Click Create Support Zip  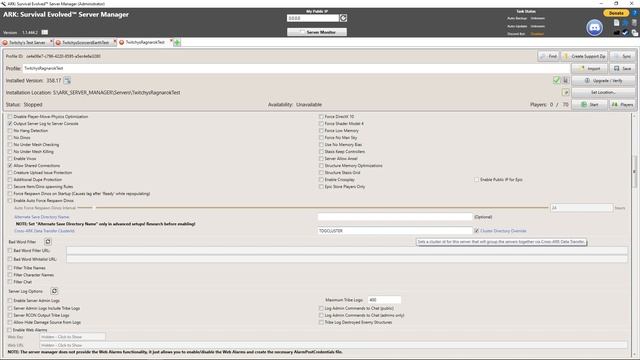[584, 56]
